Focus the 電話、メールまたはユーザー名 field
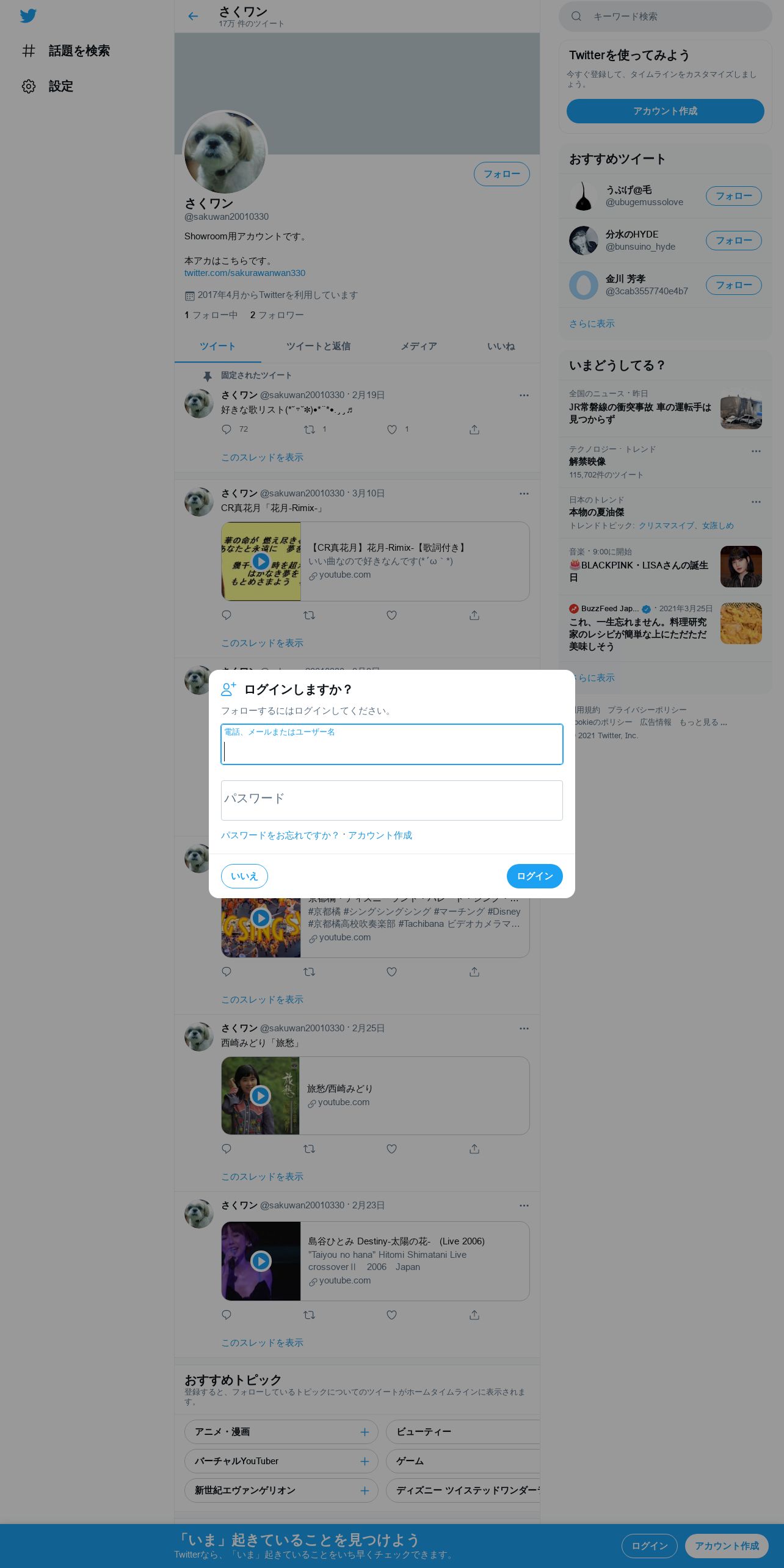Screen dimensions: 784x1568 (x=392, y=744)
